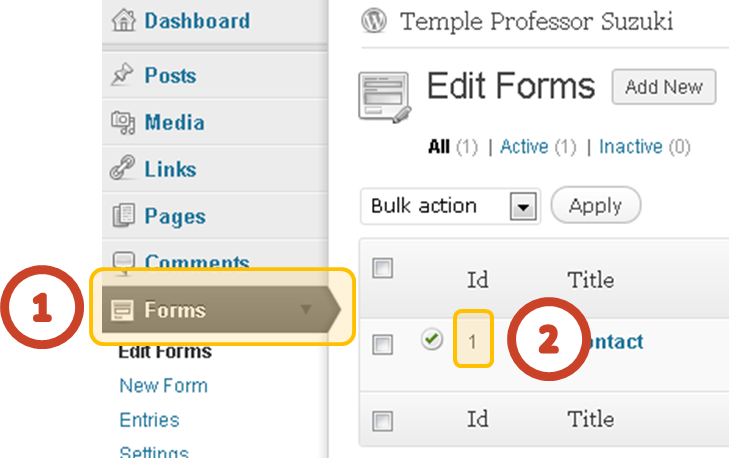Toggle the green active checkmark for form 1
The width and height of the screenshot is (729, 458).
click(x=431, y=339)
